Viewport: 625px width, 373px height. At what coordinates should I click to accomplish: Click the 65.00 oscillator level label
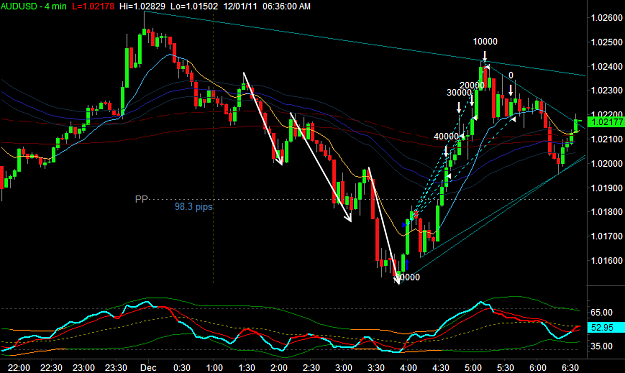tap(601, 312)
